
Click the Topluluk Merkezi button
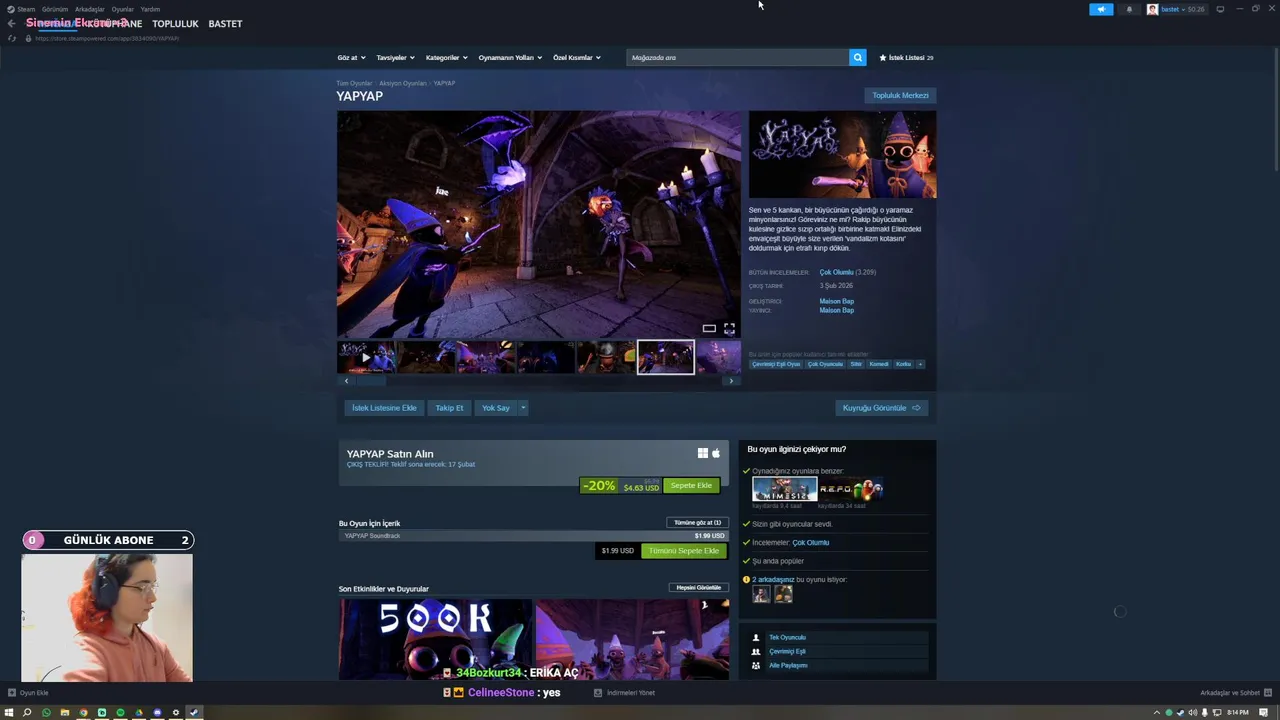(x=900, y=95)
